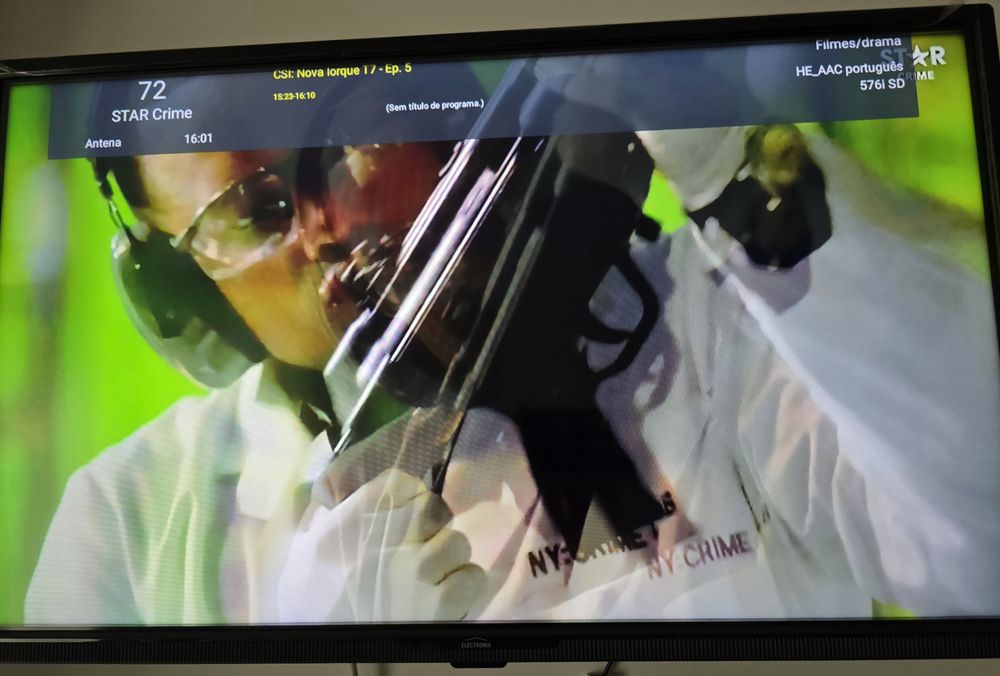
Task: Click the STAR Crime channel name
Action: [x=152, y=114]
